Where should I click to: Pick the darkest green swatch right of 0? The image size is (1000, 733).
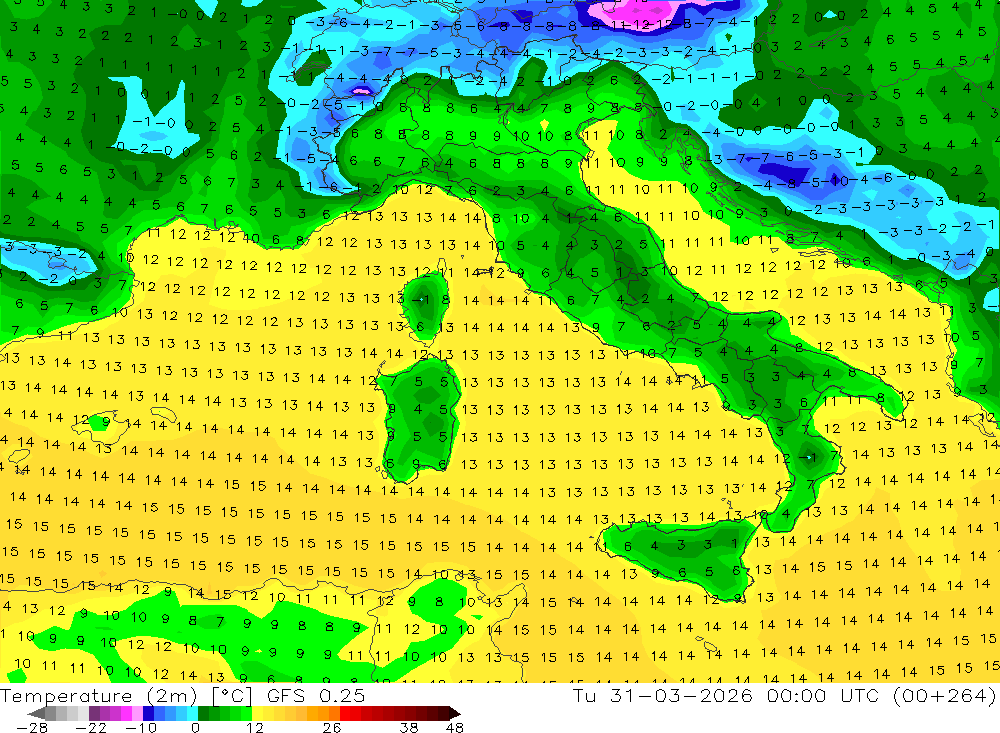tap(203, 713)
